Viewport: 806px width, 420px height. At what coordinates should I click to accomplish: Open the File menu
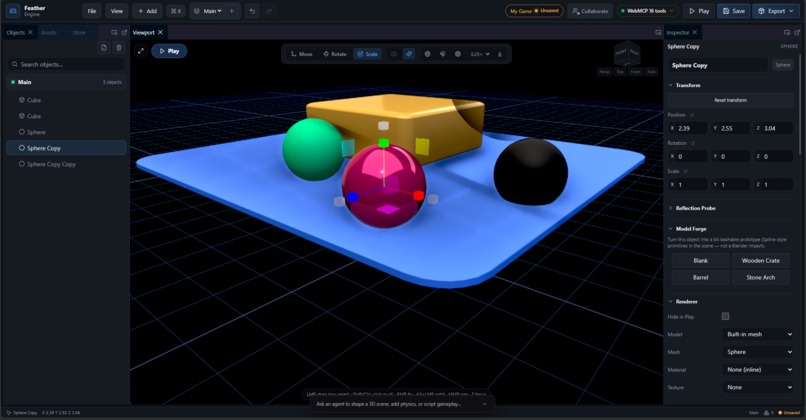[91, 11]
